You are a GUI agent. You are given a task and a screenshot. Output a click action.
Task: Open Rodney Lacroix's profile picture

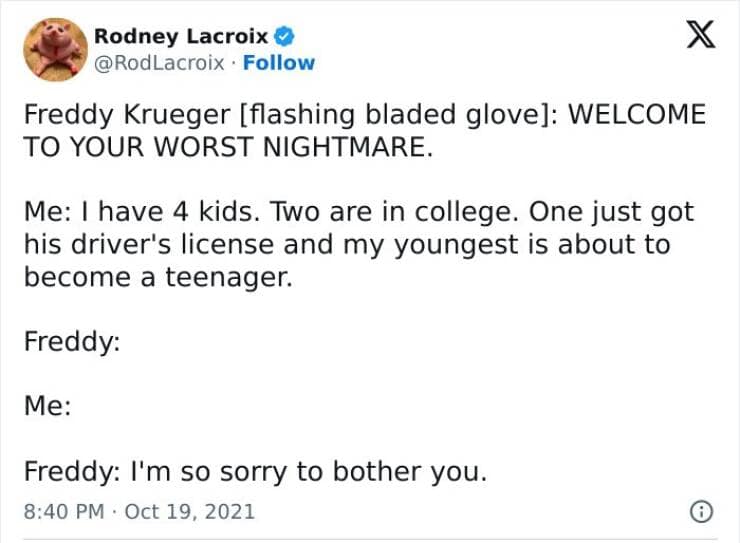point(55,50)
